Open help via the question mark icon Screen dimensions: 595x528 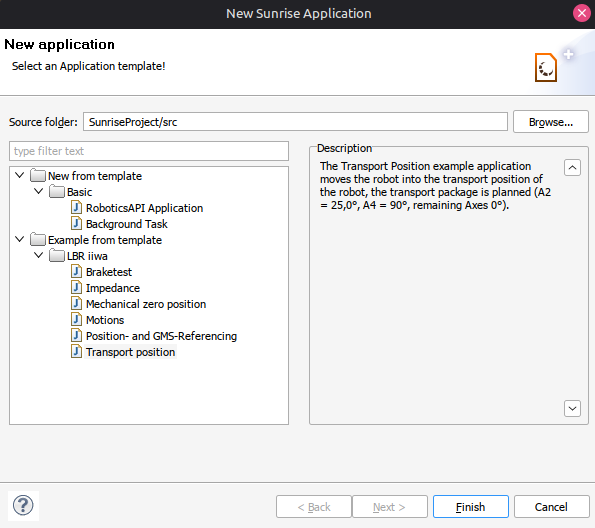[23, 506]
